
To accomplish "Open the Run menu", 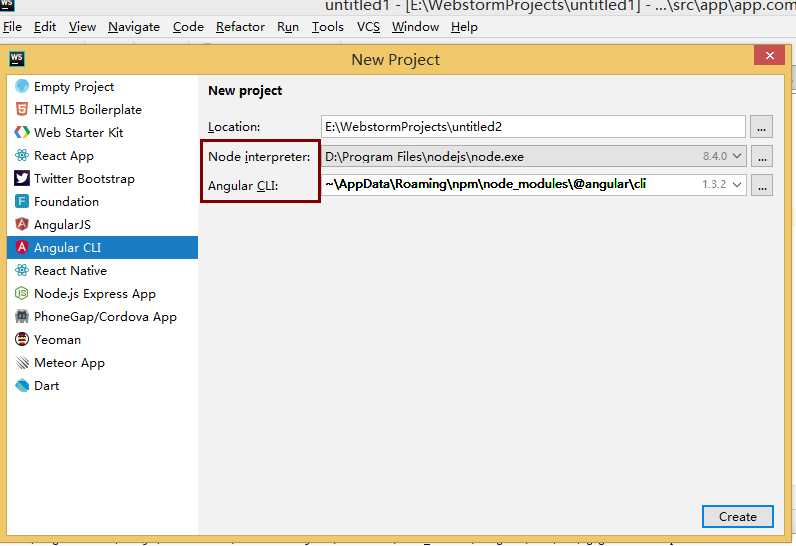I will click(x=288, y=27).
